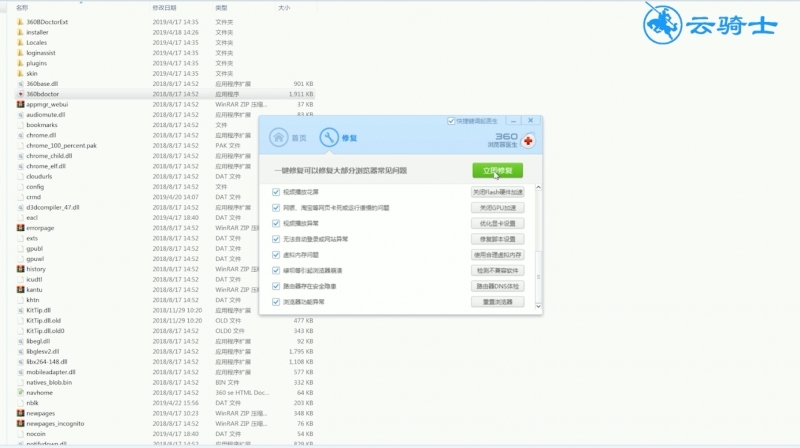
Task: Select the audiomute.dll file icon
Action: 20,115
